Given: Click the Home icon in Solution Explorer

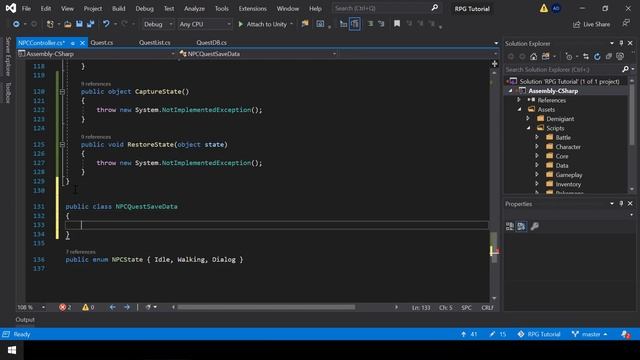Looking at the screenshot, I should [533, 57].
